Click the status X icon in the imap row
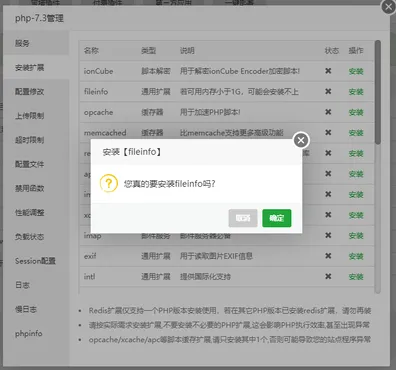The height and width of the screenshot is (370, 396). tap(328, 235)
